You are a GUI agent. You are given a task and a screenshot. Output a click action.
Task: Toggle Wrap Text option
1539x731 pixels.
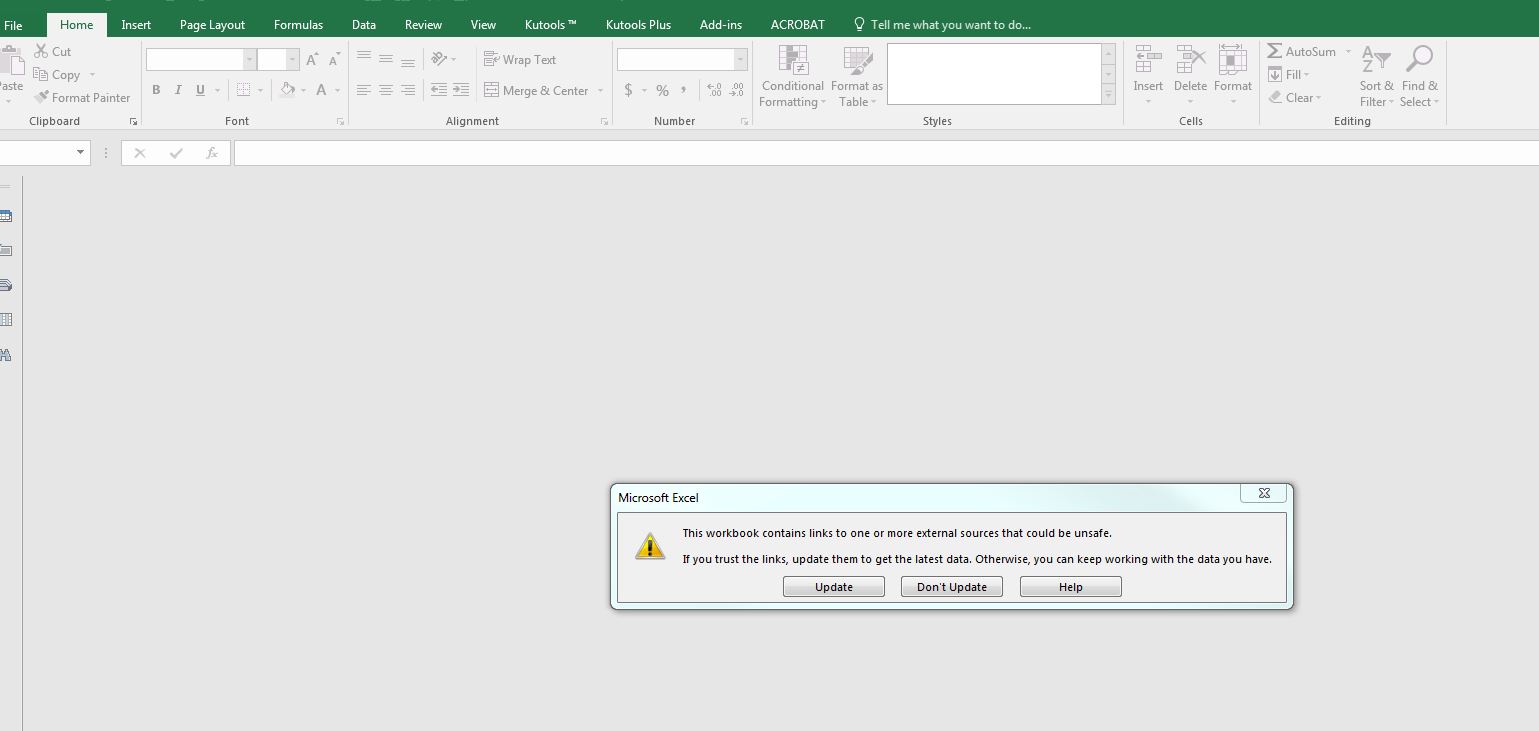click(520, 60)
